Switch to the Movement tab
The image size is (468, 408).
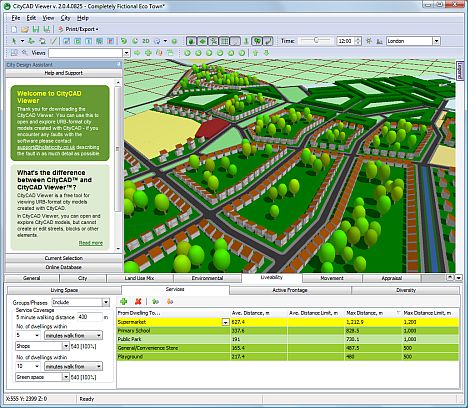332,278
